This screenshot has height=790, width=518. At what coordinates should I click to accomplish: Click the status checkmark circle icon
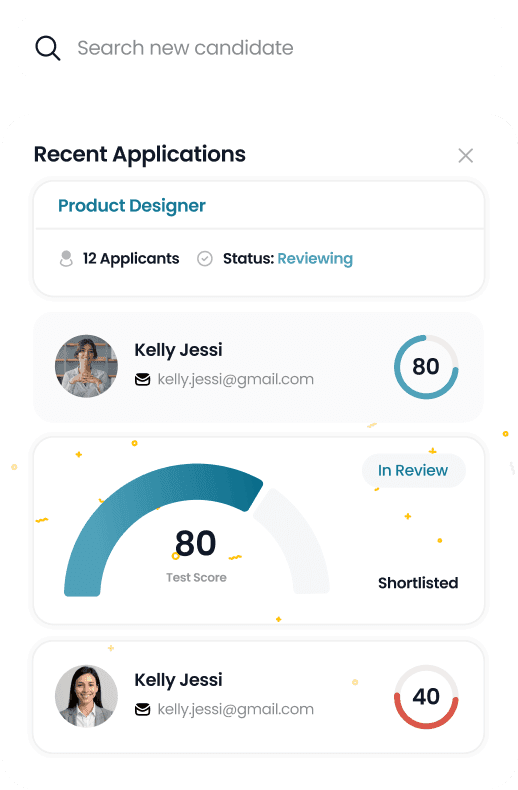point(205,258)
